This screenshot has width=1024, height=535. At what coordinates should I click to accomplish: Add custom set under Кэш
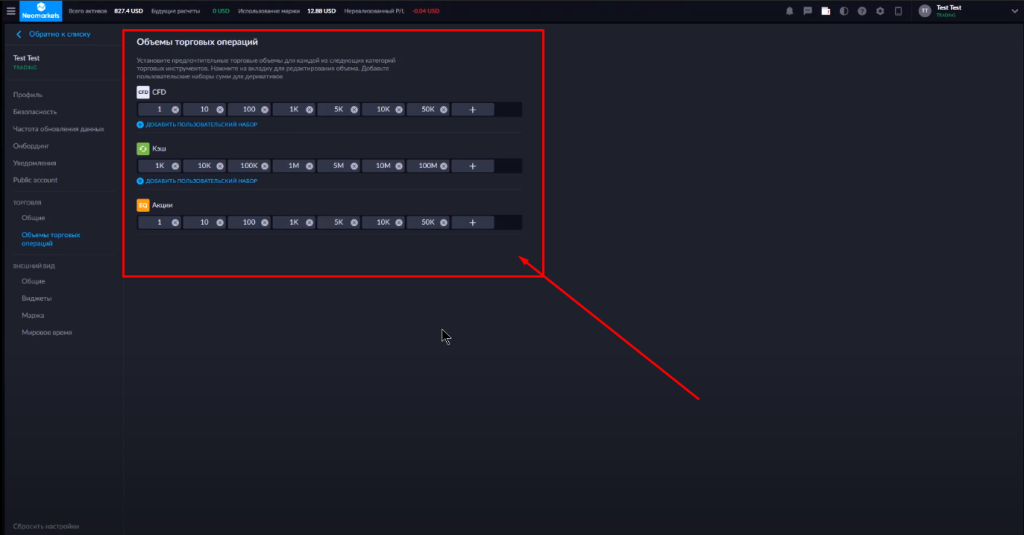point(197,181)
